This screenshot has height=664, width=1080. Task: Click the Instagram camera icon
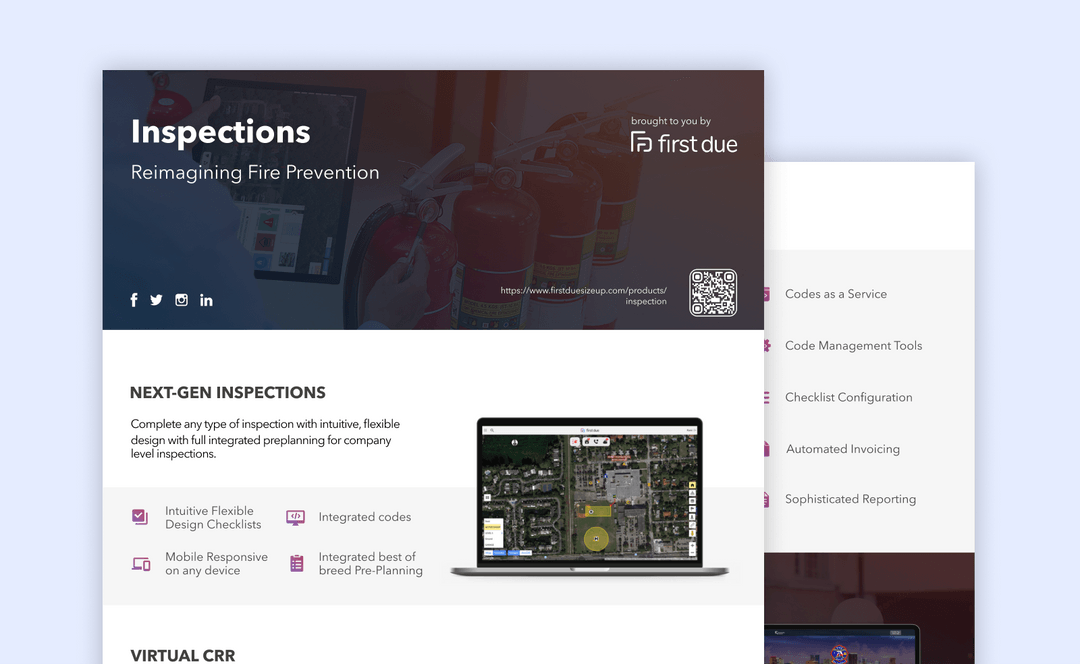tap(181, 299)
